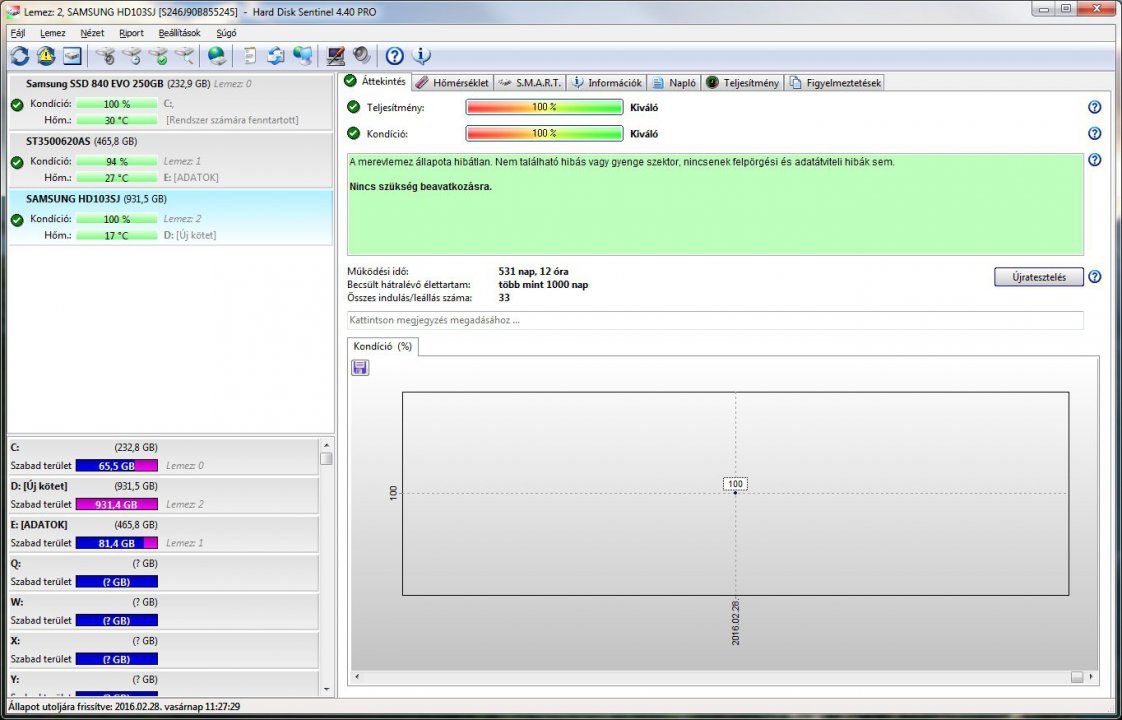Switch to the S.M.A.R.T. tab
This screenshot has height=720, width=1122.
pos(530,83)
